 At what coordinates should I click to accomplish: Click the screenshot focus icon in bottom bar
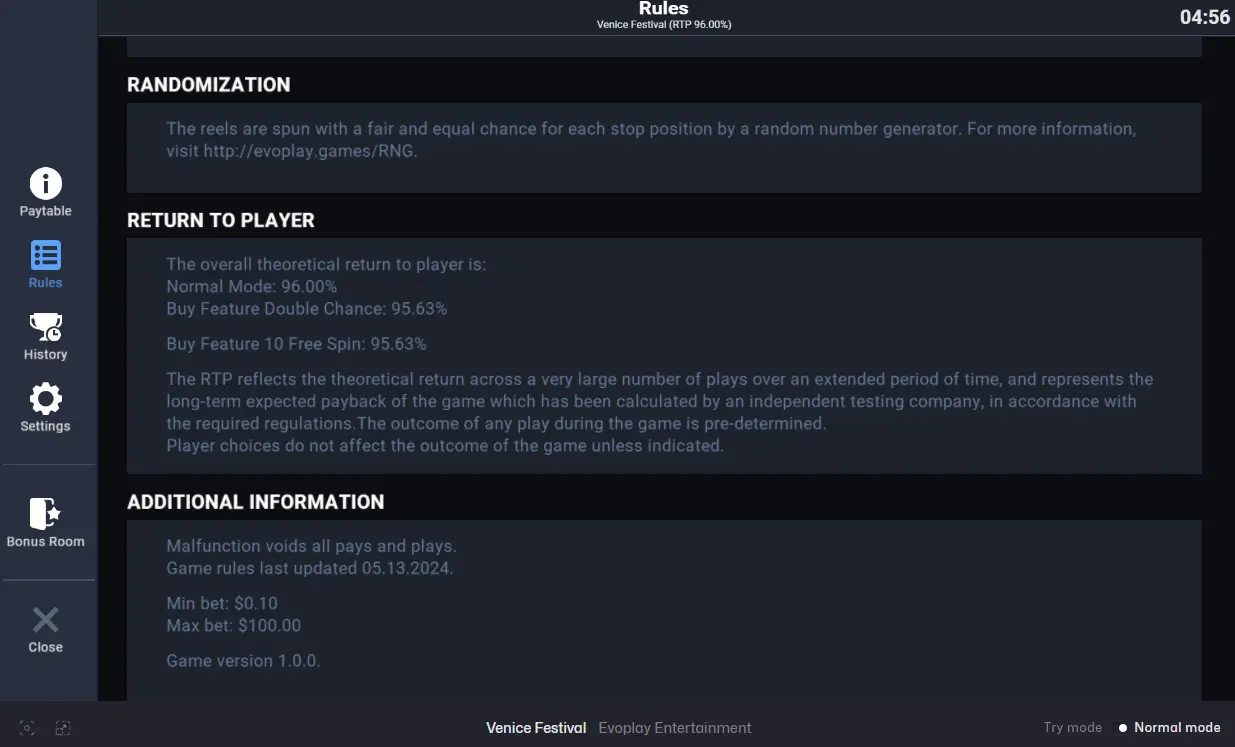click(x=28, y=728)
